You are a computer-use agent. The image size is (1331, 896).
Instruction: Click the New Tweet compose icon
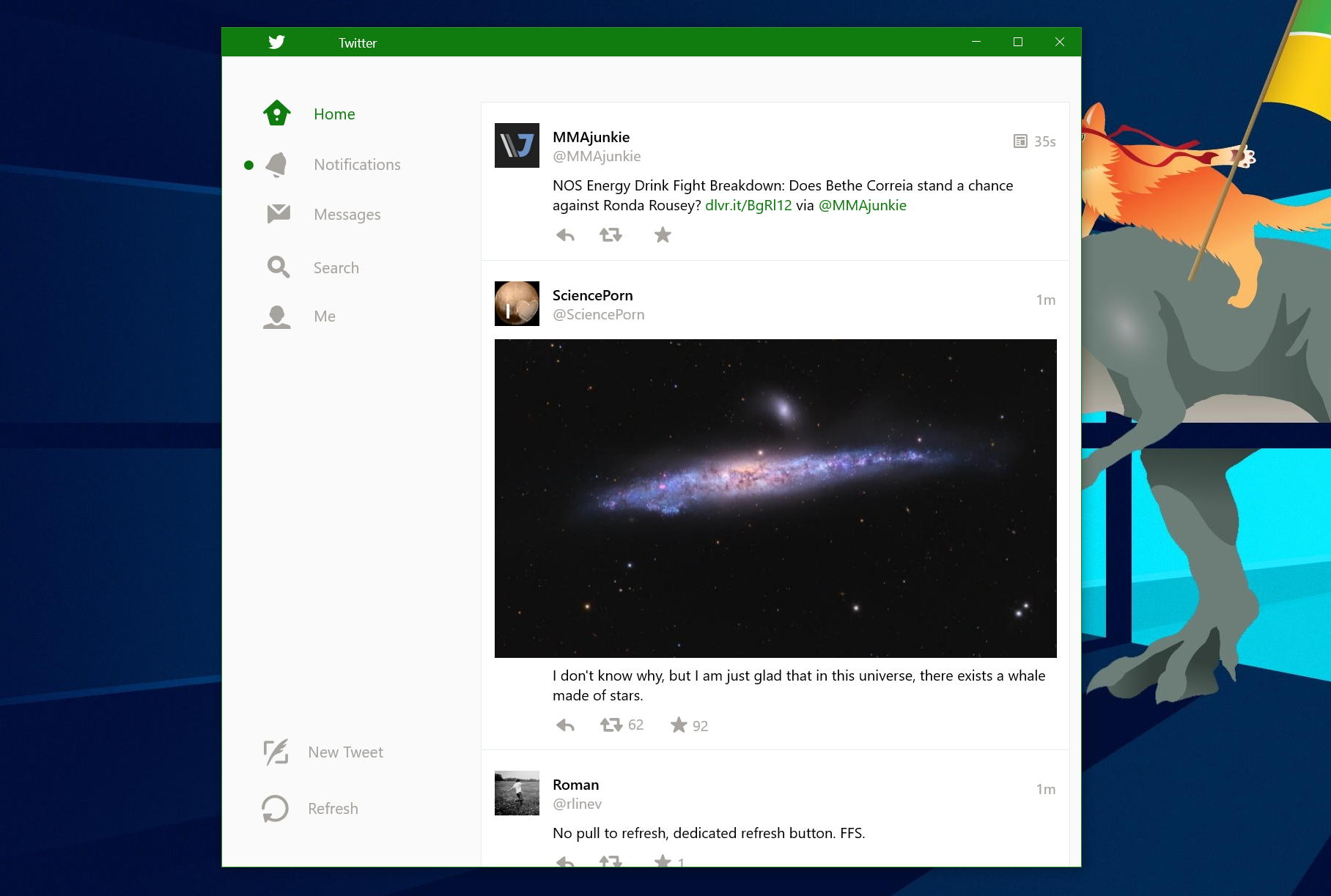(x=276, y=752)
